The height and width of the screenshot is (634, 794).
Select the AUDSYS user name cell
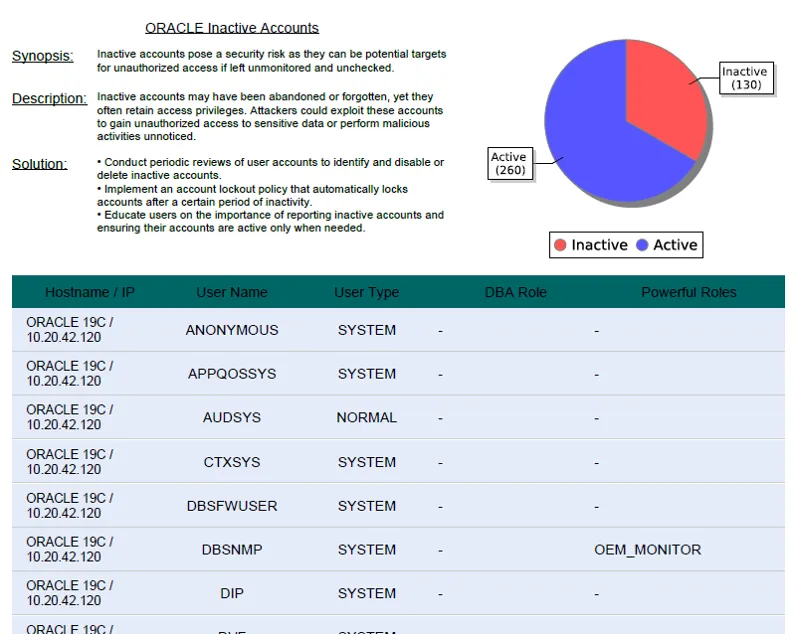232,417
